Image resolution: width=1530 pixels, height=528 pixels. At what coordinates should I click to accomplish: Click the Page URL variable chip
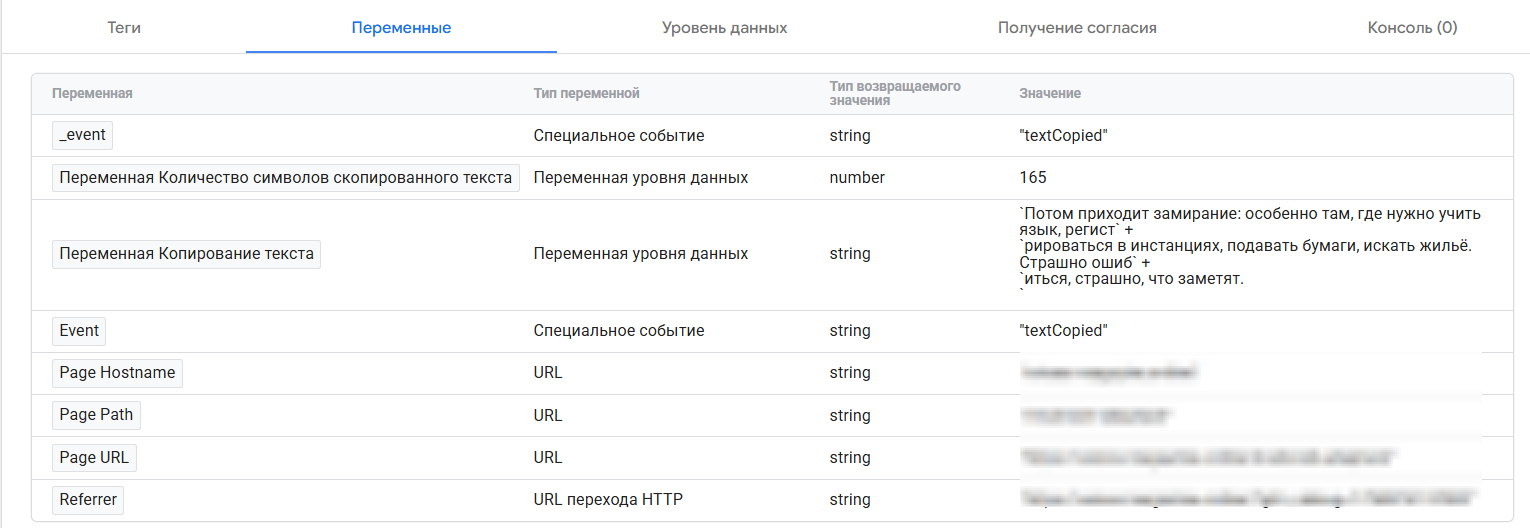[94, 458]
